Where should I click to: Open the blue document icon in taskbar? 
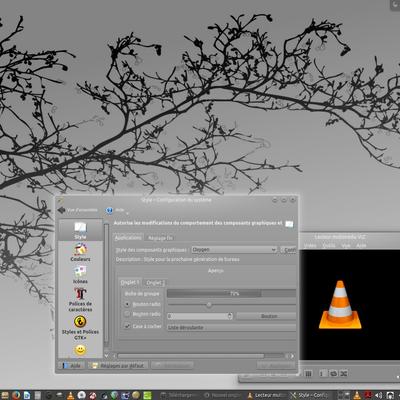click(x=27, y=395)
